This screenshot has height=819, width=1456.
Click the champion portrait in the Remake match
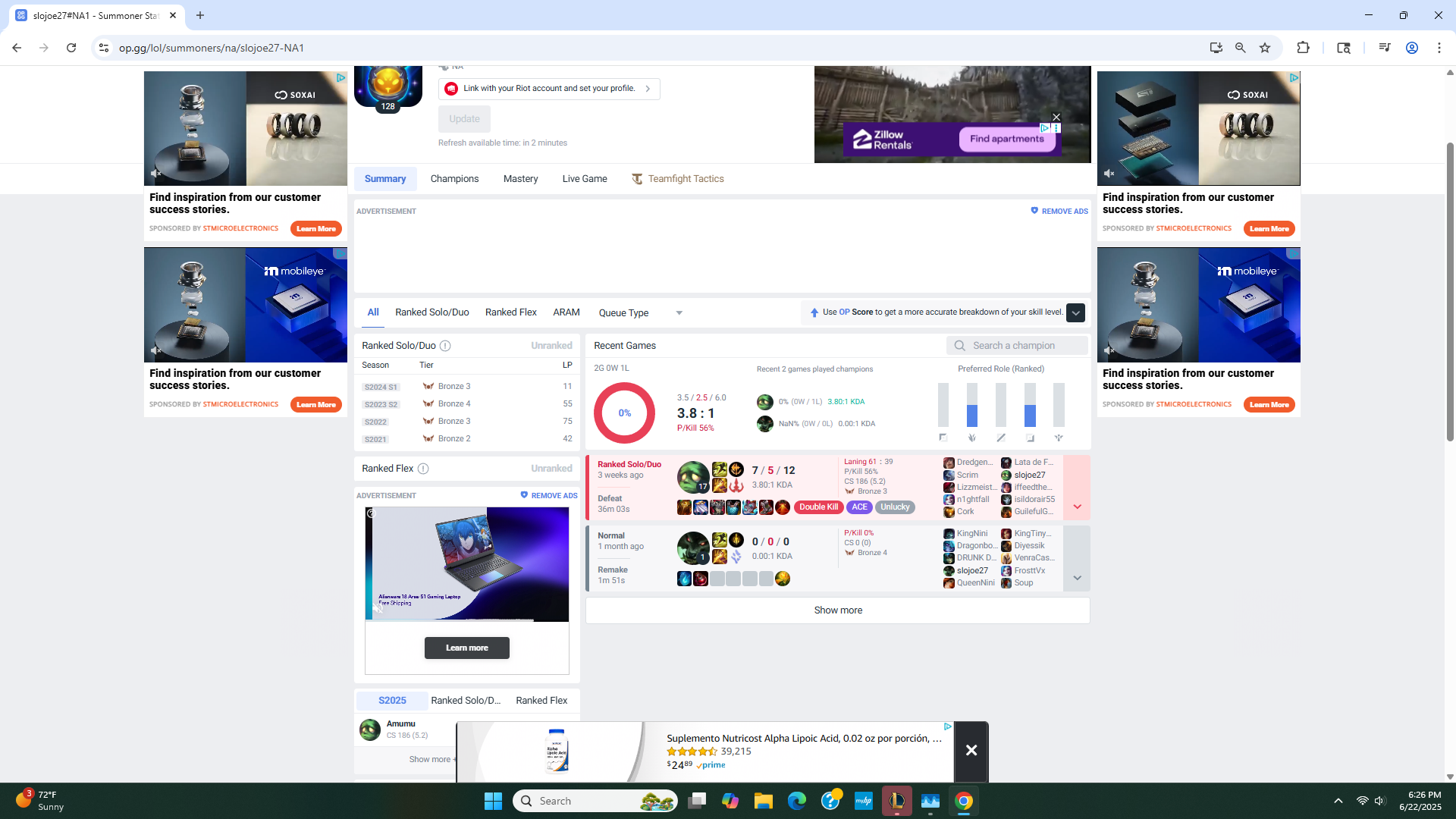click(x=692, y=548)
